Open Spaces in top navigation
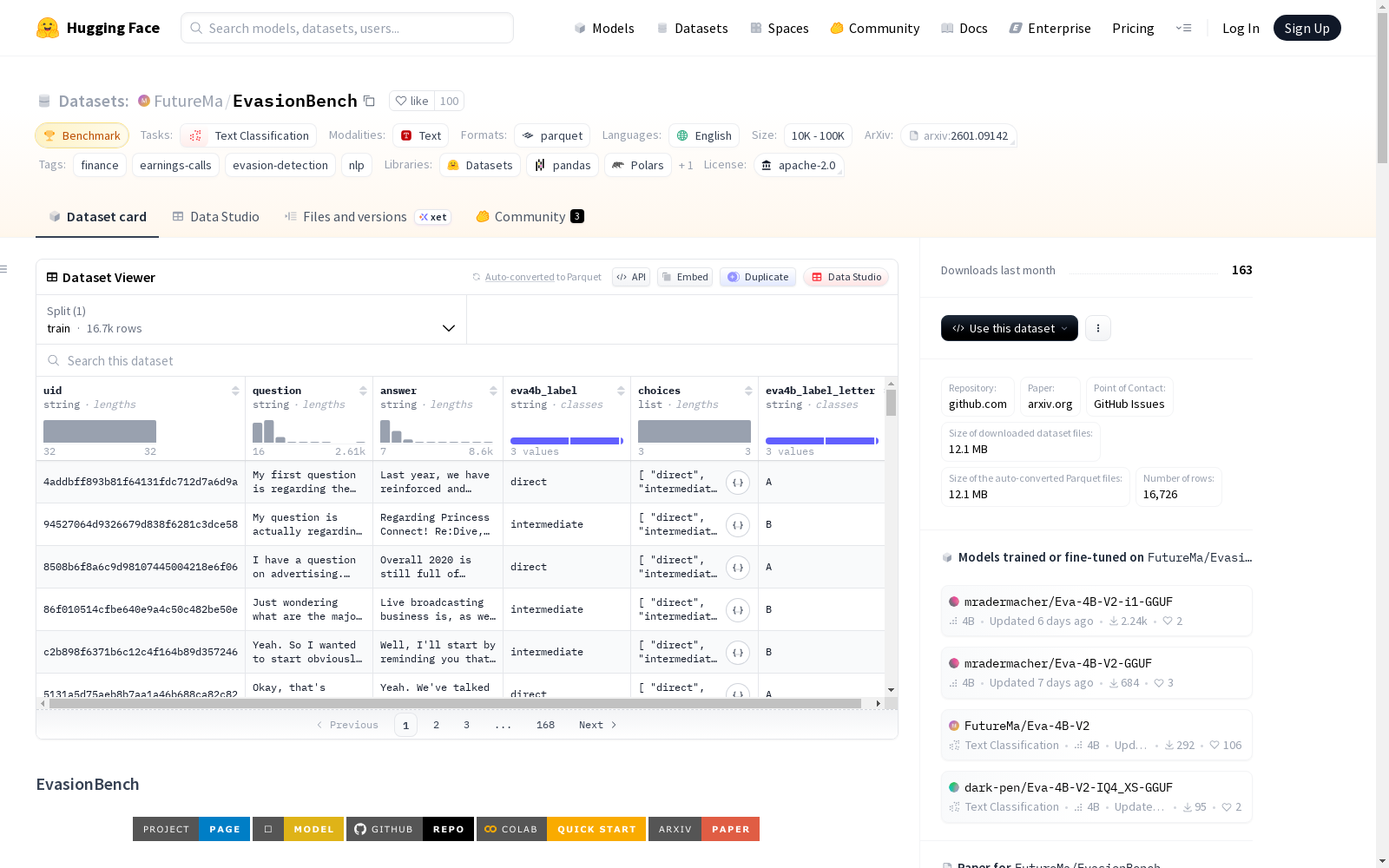 [780, 28]
